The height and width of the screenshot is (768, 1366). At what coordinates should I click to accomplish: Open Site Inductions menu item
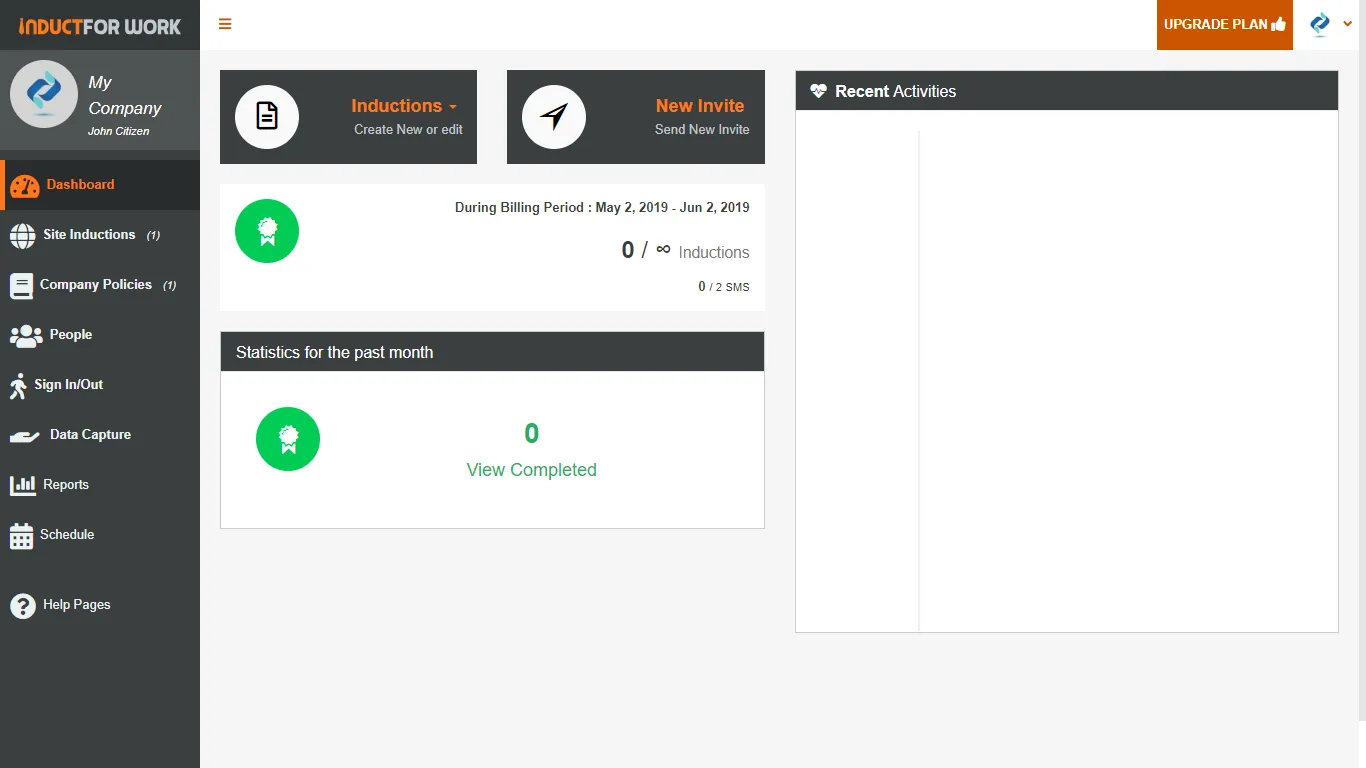(100, 235)
